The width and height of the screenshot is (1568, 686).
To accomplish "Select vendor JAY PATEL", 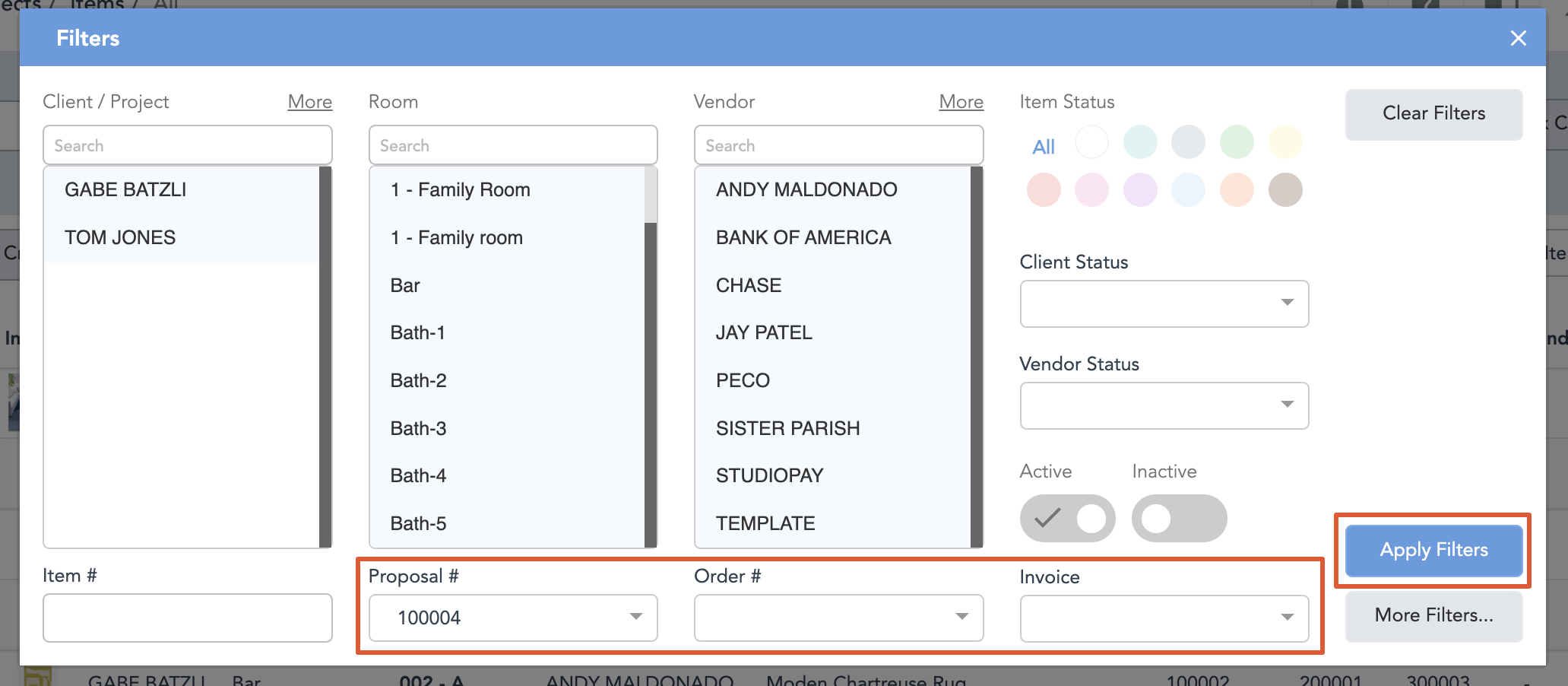I will (833, 332).
